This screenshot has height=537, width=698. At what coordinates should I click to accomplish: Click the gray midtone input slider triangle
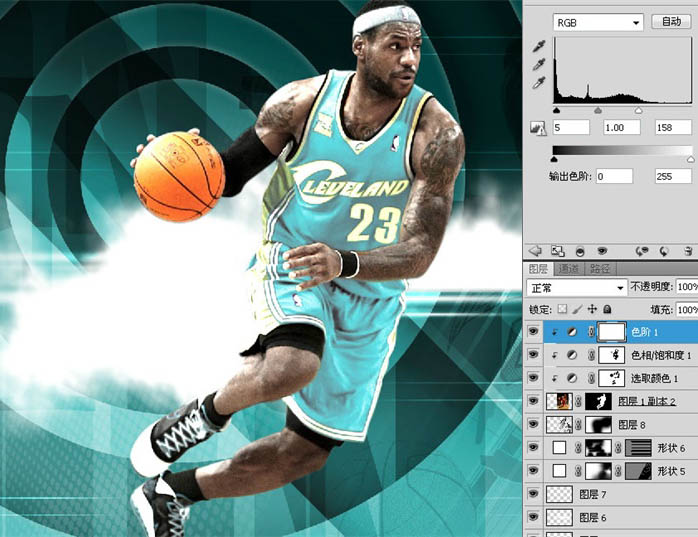point(598,110)
